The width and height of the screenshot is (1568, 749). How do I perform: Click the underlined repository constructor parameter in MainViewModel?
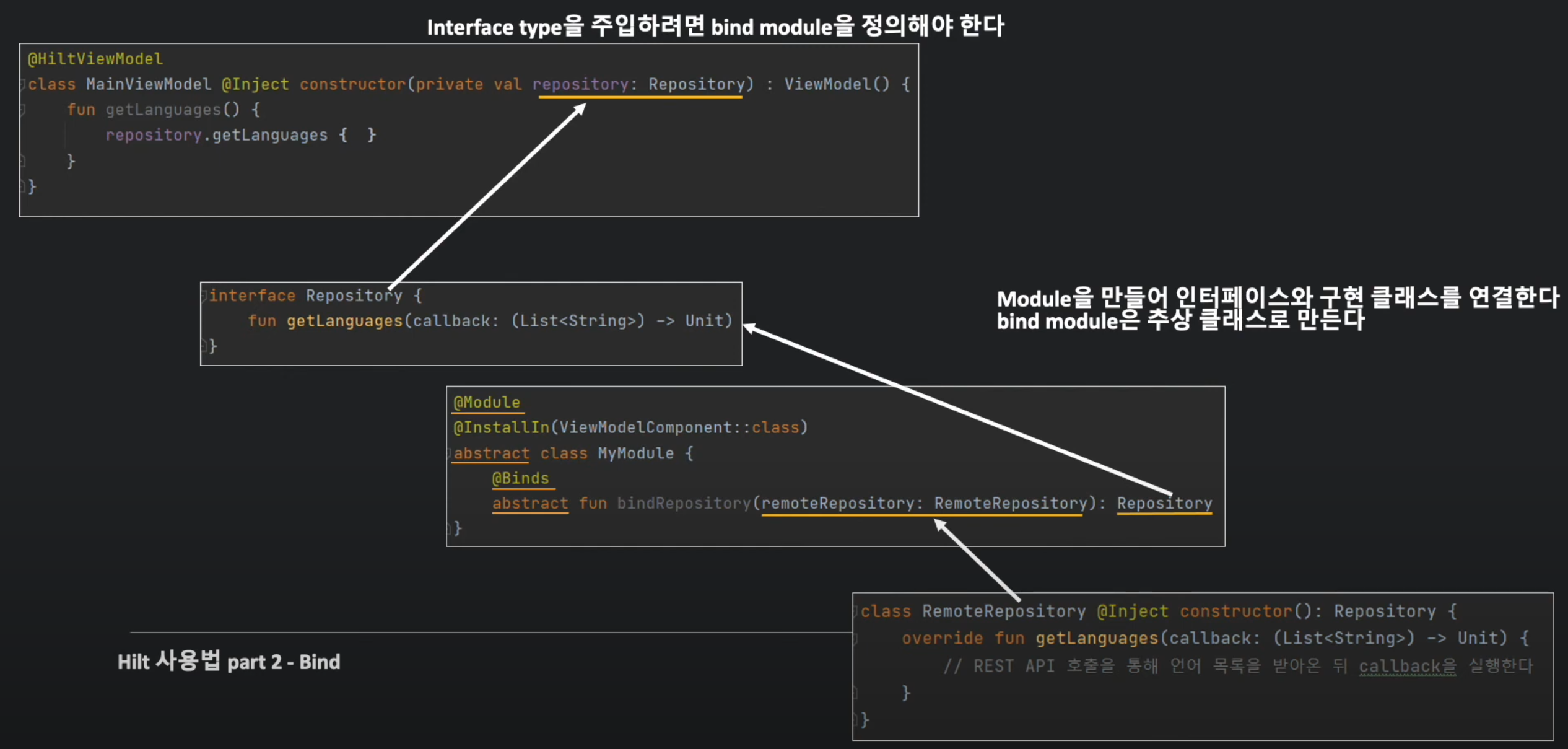pyautogui.click(x=580, y=84)
